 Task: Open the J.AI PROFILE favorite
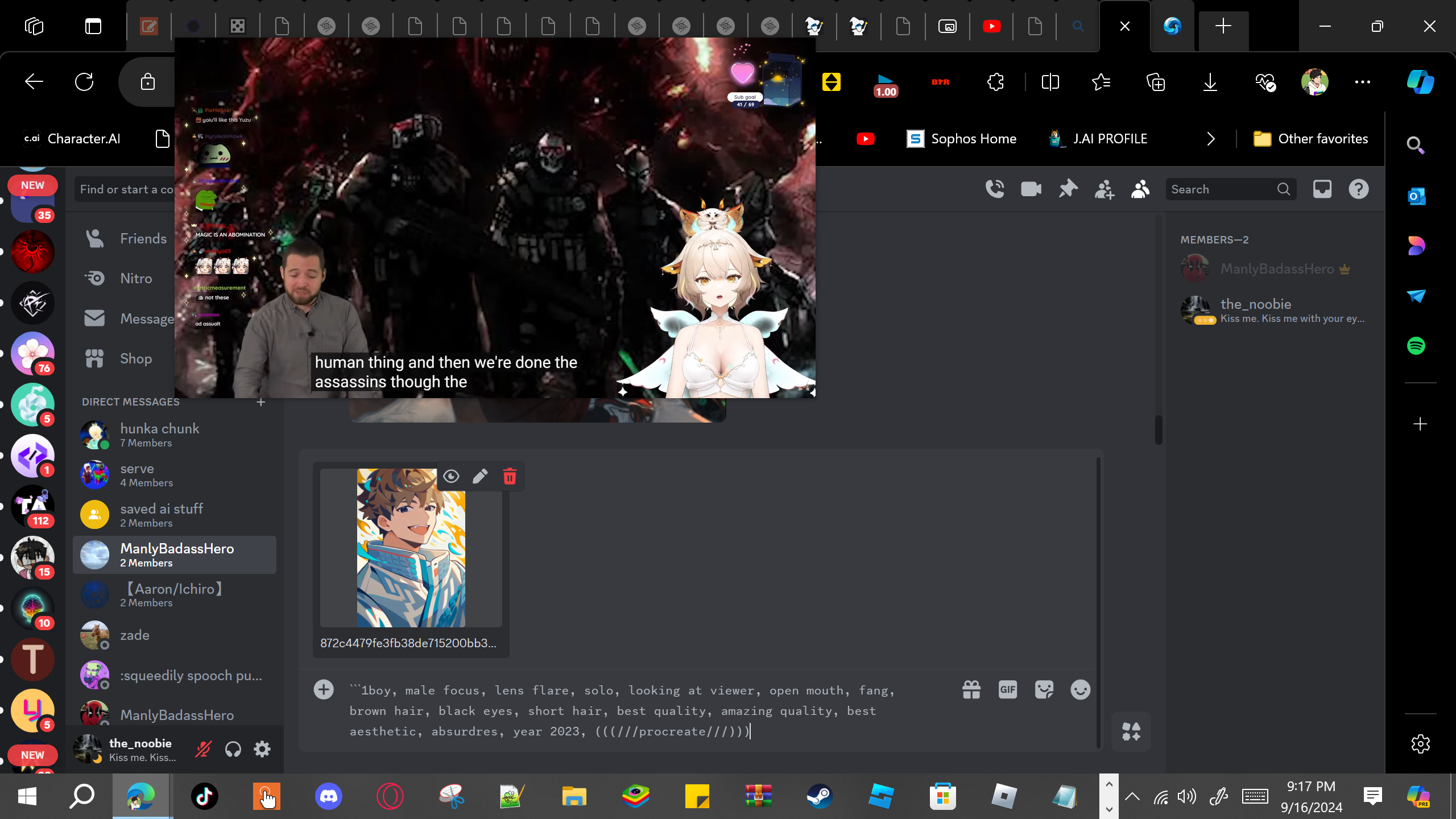[x=1098, y=139]
